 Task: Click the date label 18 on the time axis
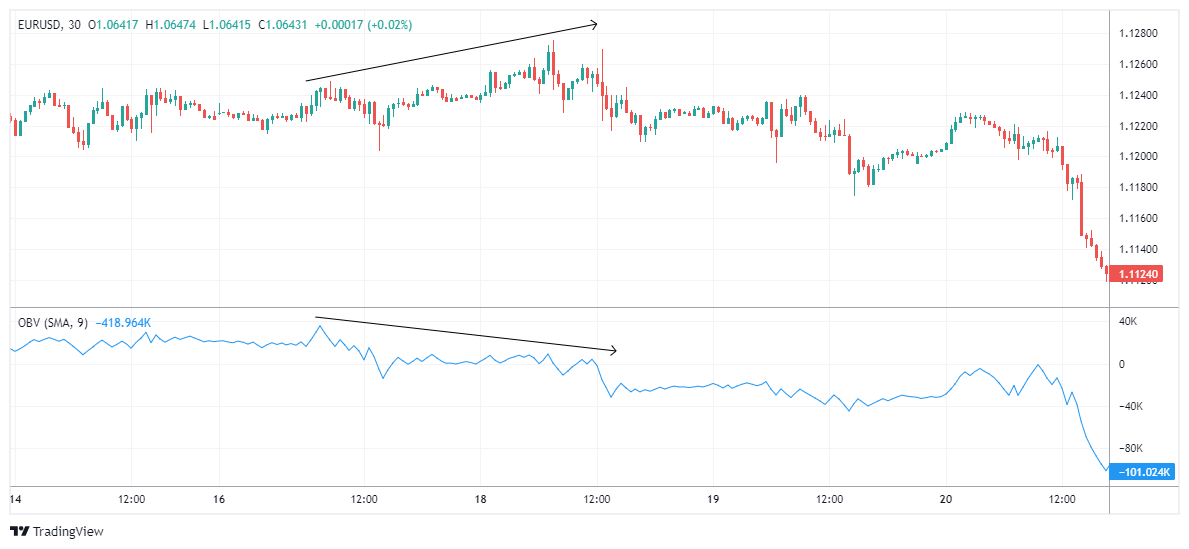click(x=480, y=500)
